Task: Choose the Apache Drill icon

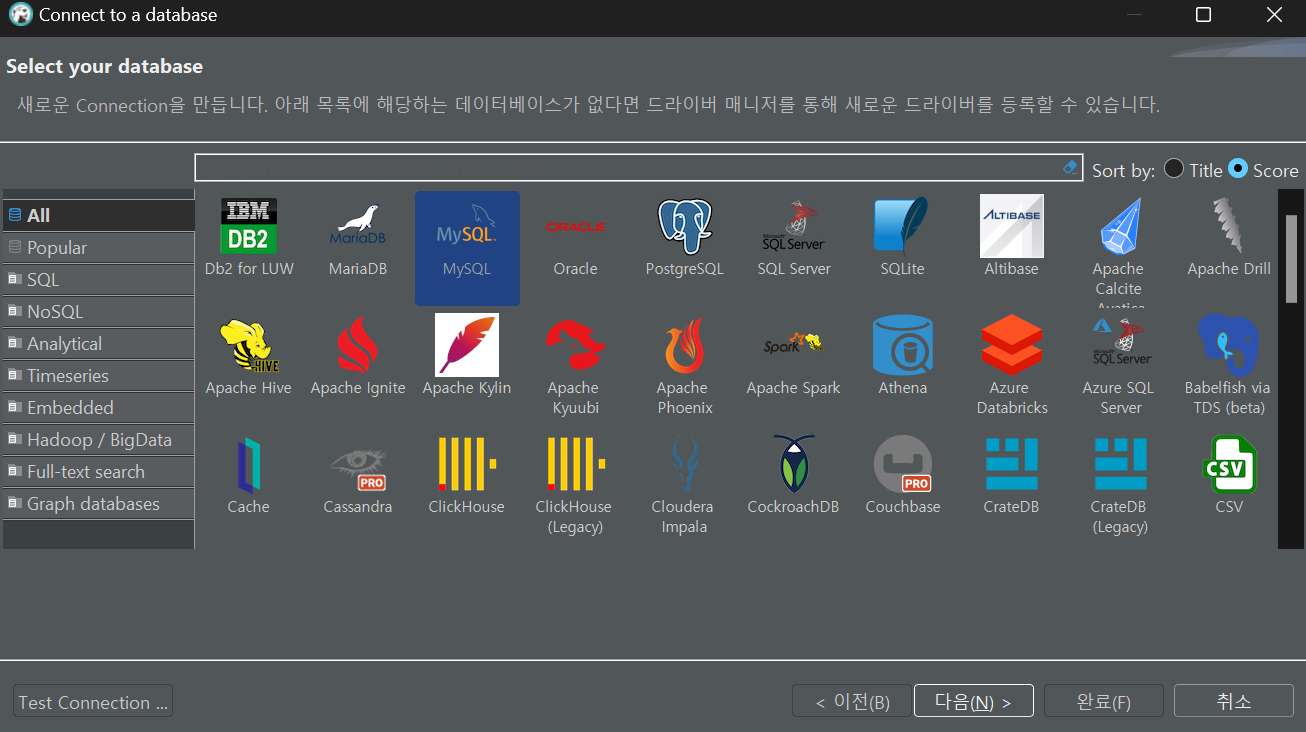Action: [x=1229, y=226]
